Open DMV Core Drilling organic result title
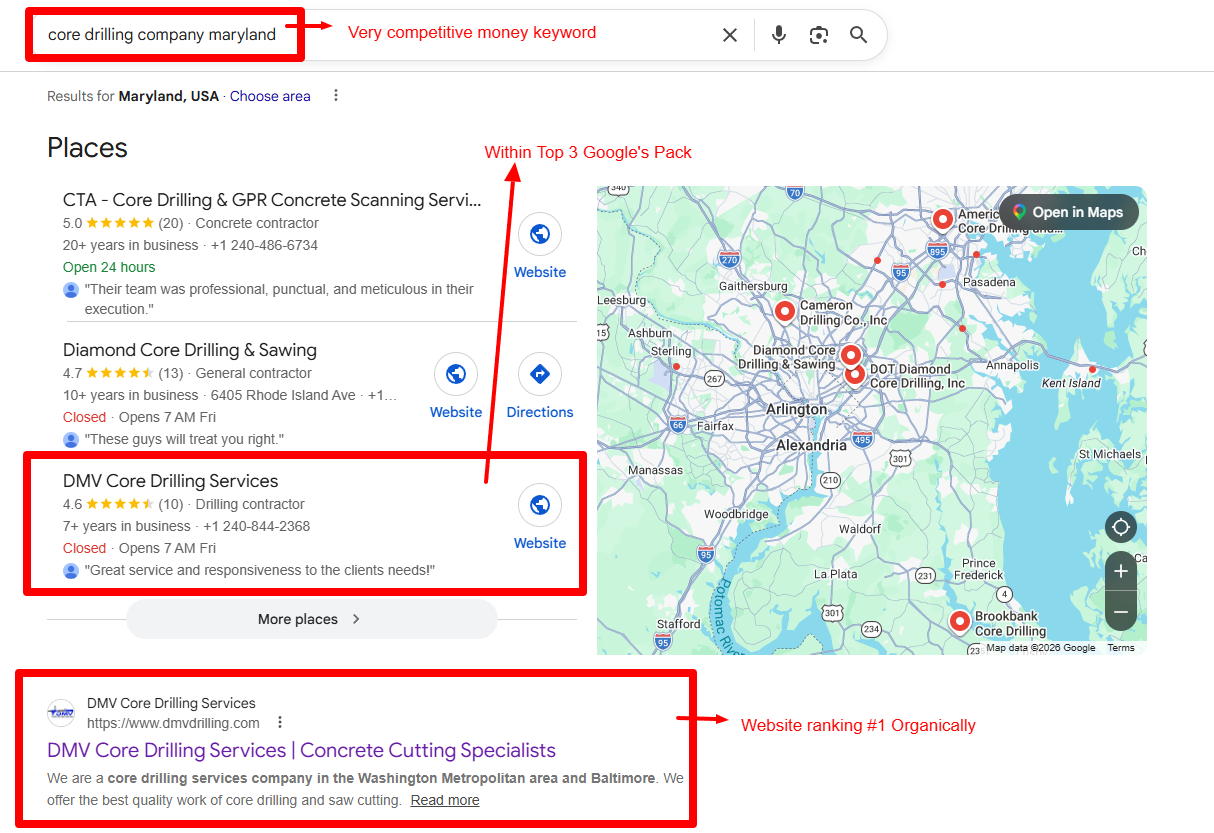This screenshot has height=833, width=1214. (x=301, y=750)
